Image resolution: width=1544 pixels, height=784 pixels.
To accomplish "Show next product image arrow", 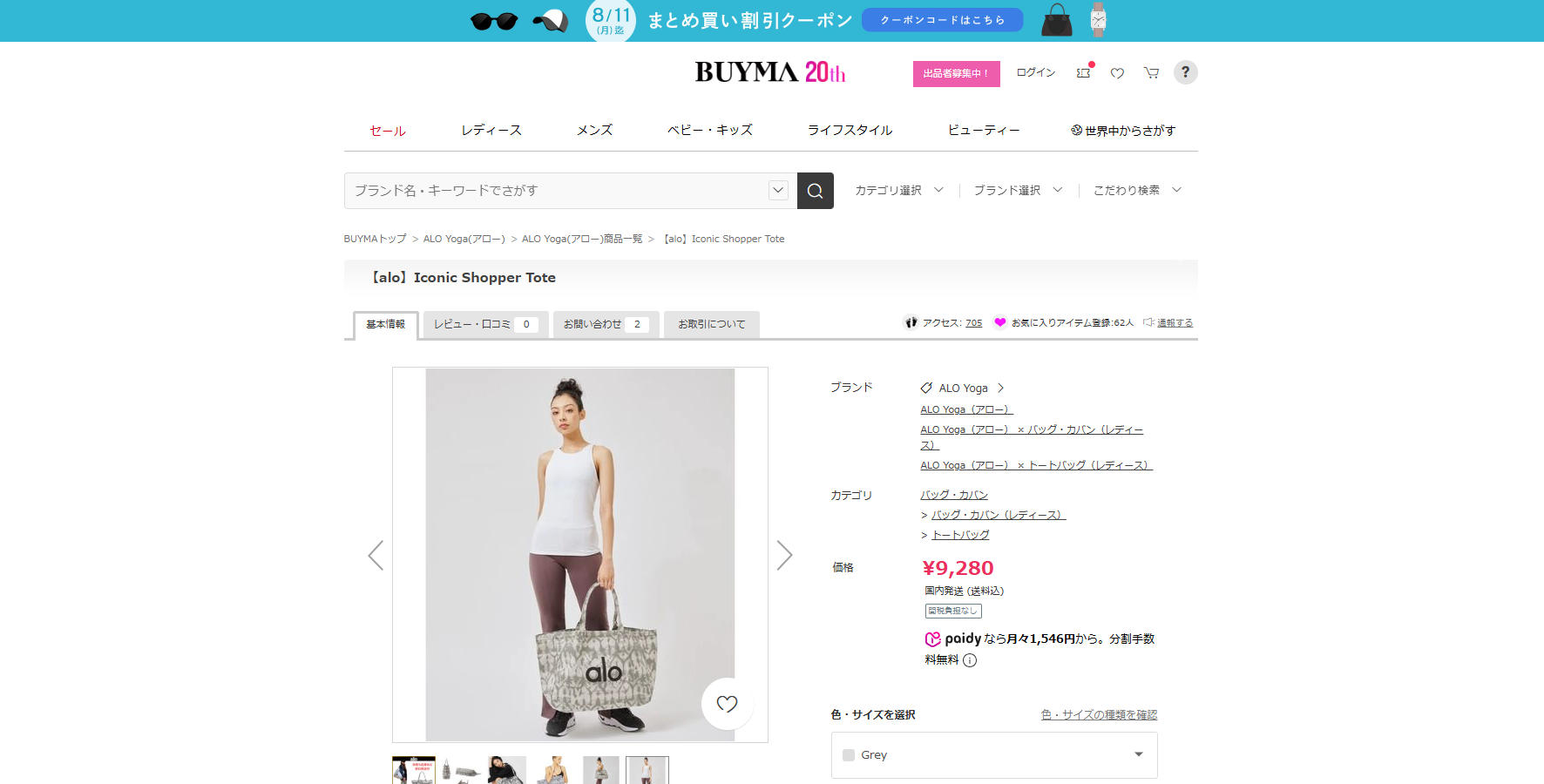I will [x=784, y=555].
